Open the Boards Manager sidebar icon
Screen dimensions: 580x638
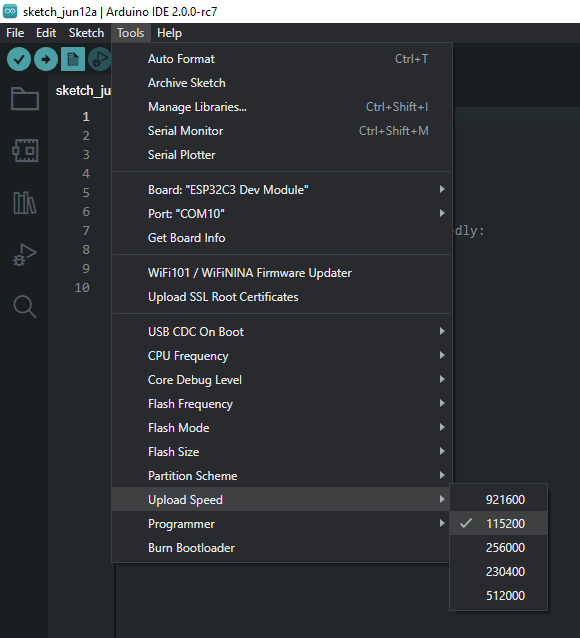(25, 151)
